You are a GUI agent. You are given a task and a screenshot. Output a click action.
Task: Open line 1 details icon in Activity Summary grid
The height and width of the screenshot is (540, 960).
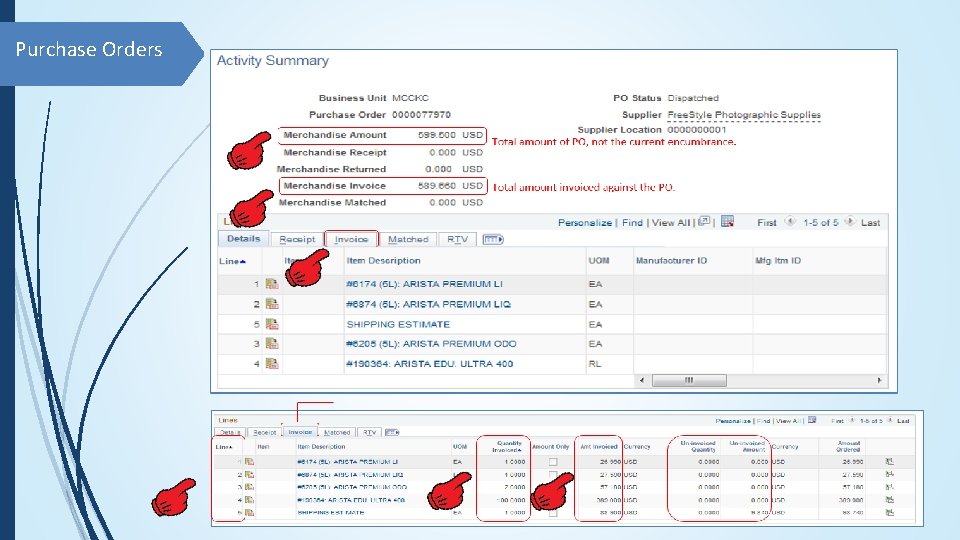pyautogui.click(x=272, y=284)
